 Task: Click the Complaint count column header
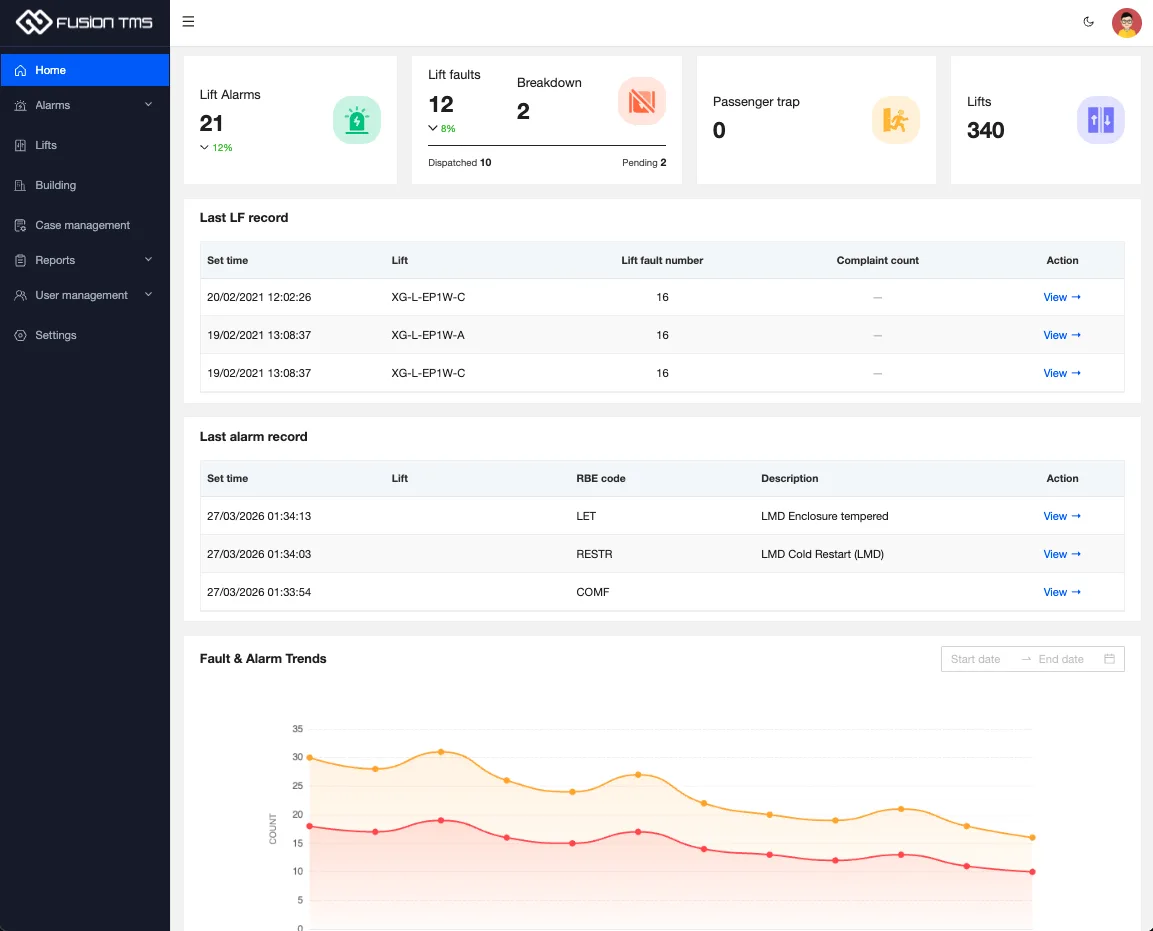point(877,260)
